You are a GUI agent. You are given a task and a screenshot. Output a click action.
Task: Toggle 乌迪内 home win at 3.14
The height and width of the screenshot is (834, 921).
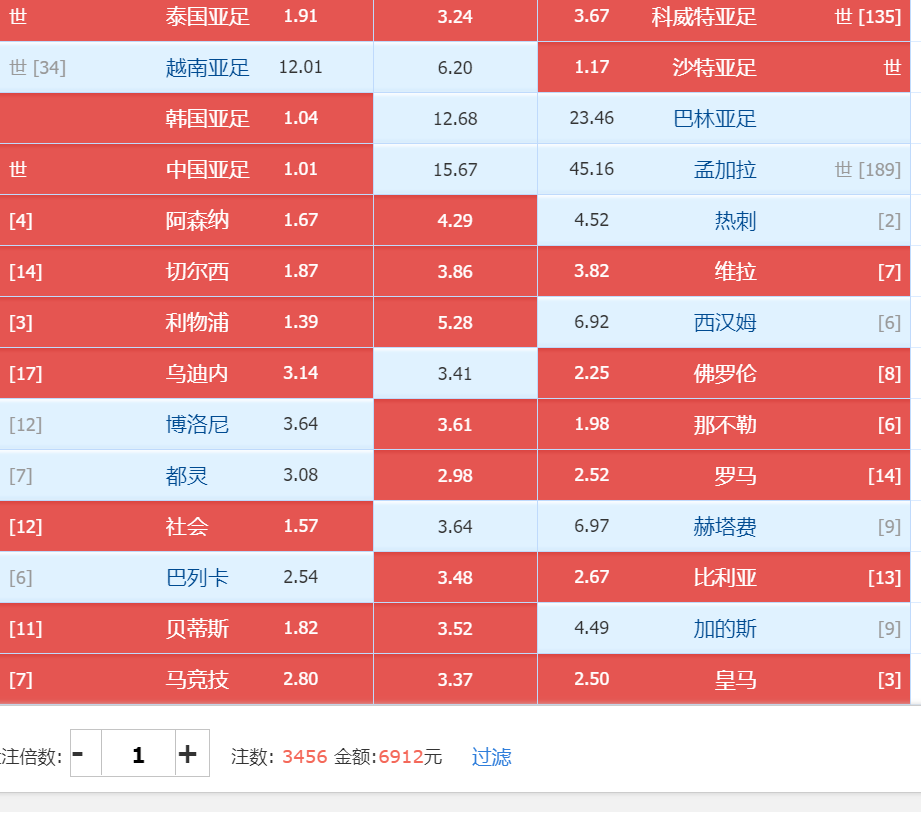[186, 374]
